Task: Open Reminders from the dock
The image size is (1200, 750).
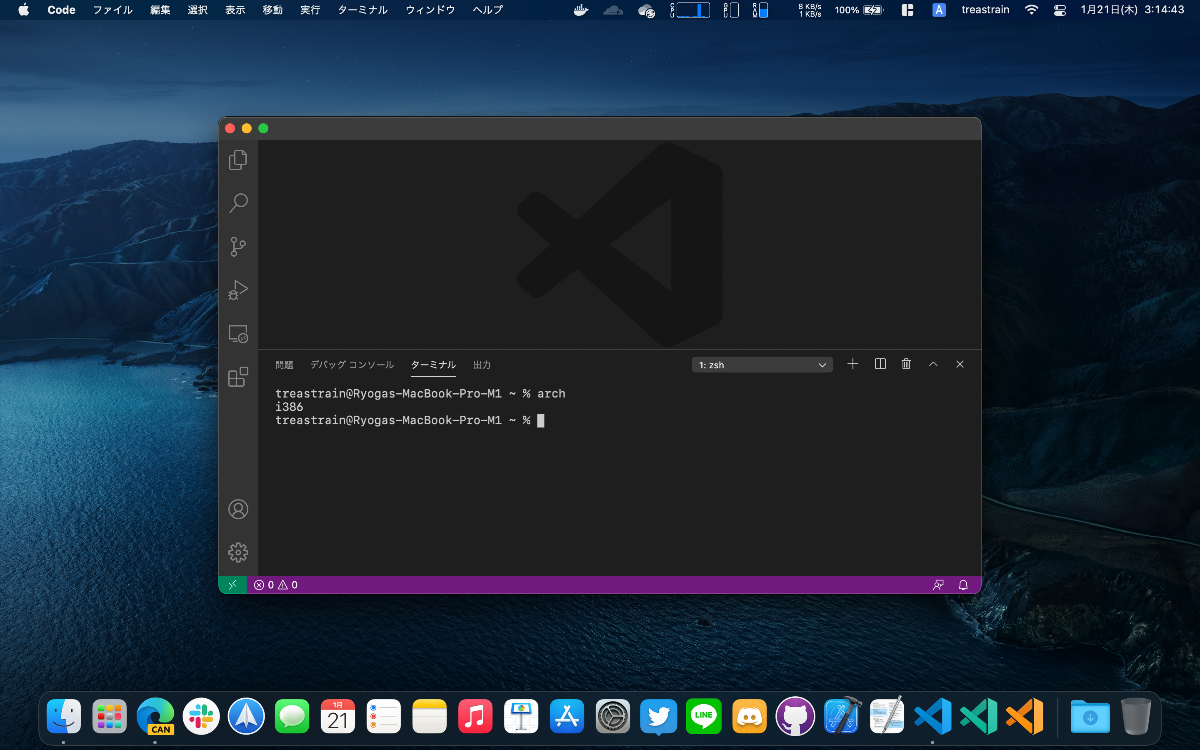Action: click(x=384, y=715)
